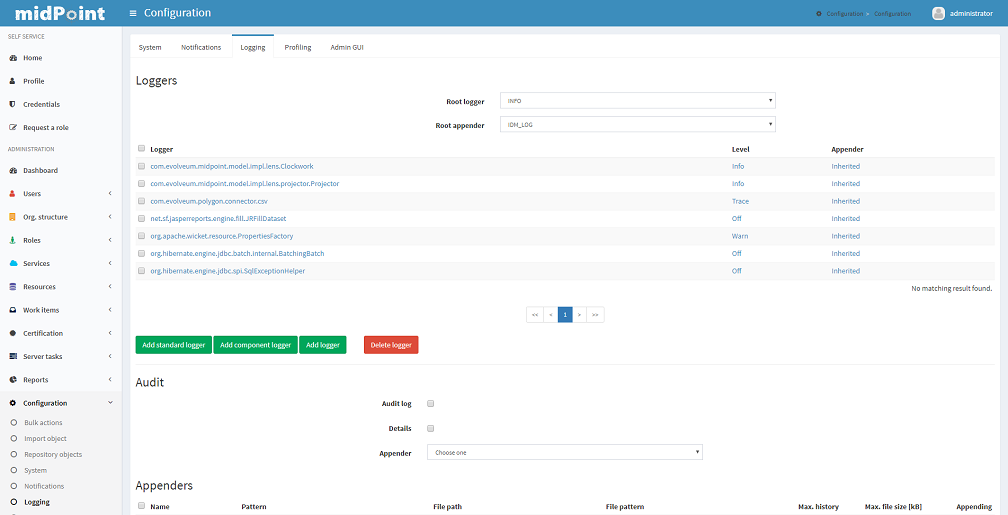Viewport: 1008px width, 515px height.
Task: Open the Root logger level dropdown
Action: (637, 101)
